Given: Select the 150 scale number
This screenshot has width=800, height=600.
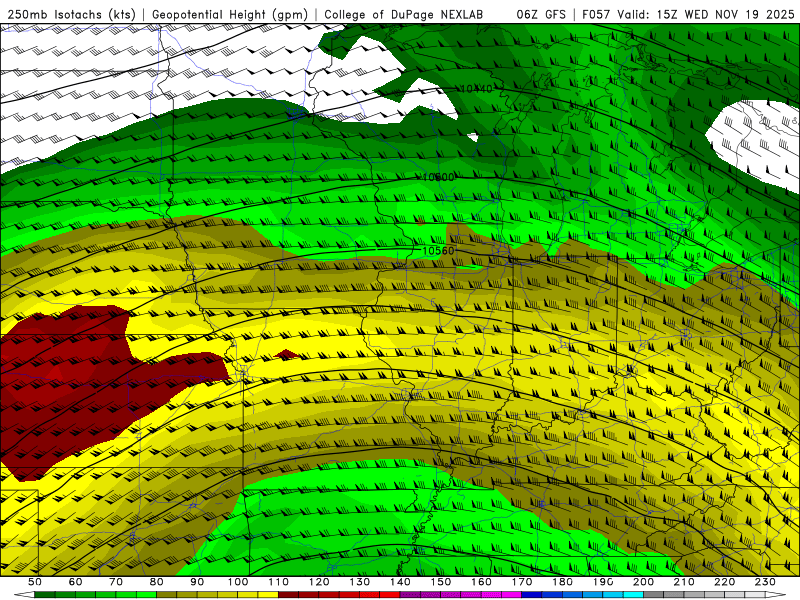Looking at the screenshot, I should pos(441,582).
